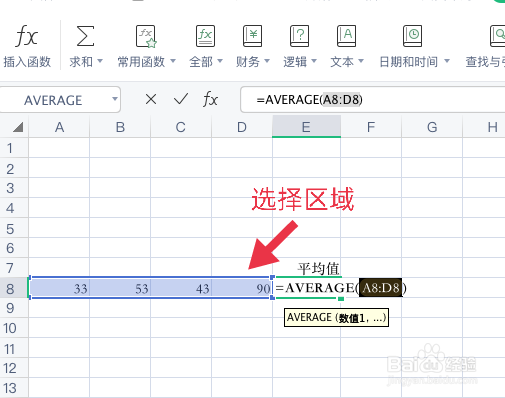Select column A header
Image resolution: width=505 pixels, height=398 pixels.
(59, 127)
